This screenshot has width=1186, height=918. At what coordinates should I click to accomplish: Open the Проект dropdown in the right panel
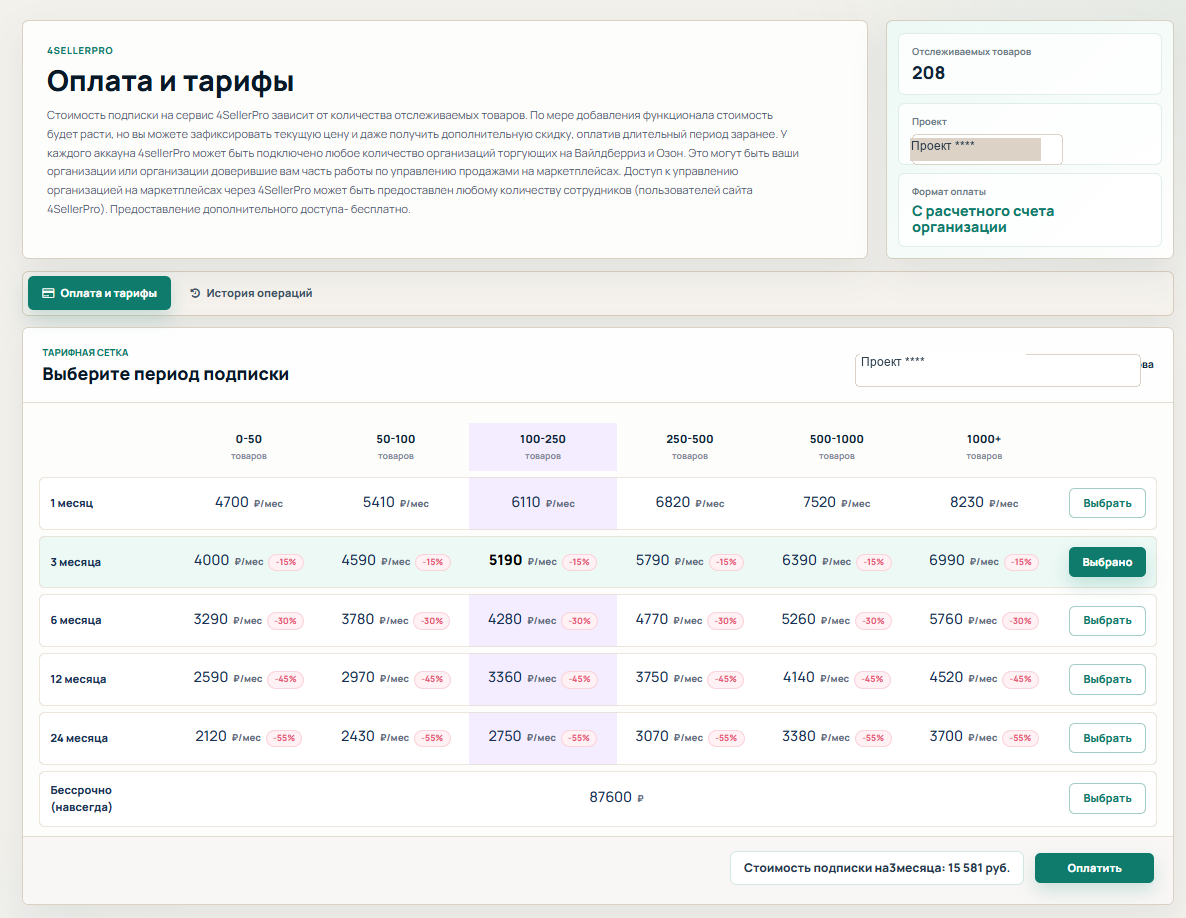click(986, 148)
